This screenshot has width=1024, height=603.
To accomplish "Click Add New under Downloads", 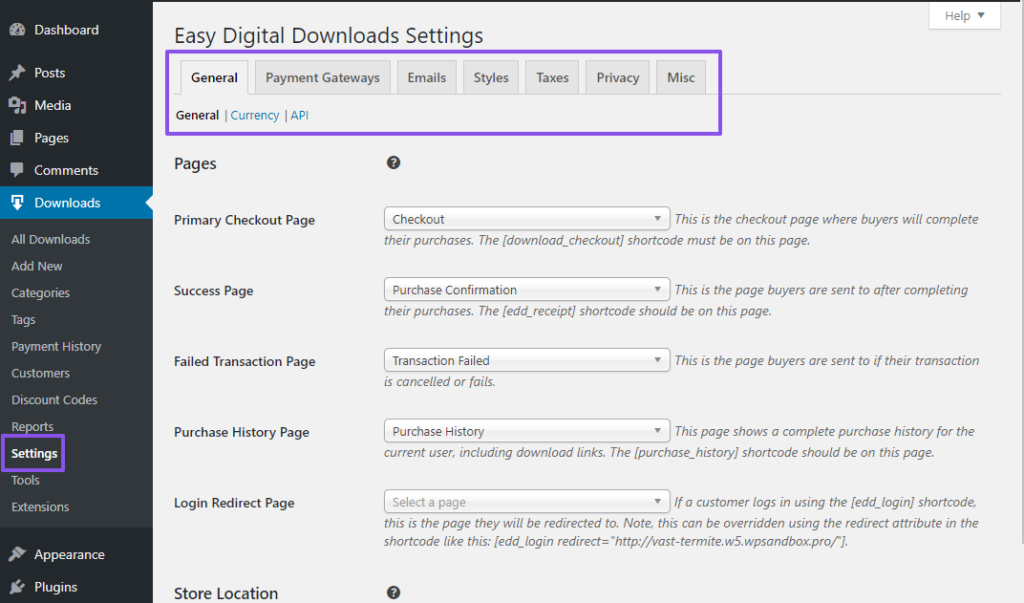I will pos(37,266).
